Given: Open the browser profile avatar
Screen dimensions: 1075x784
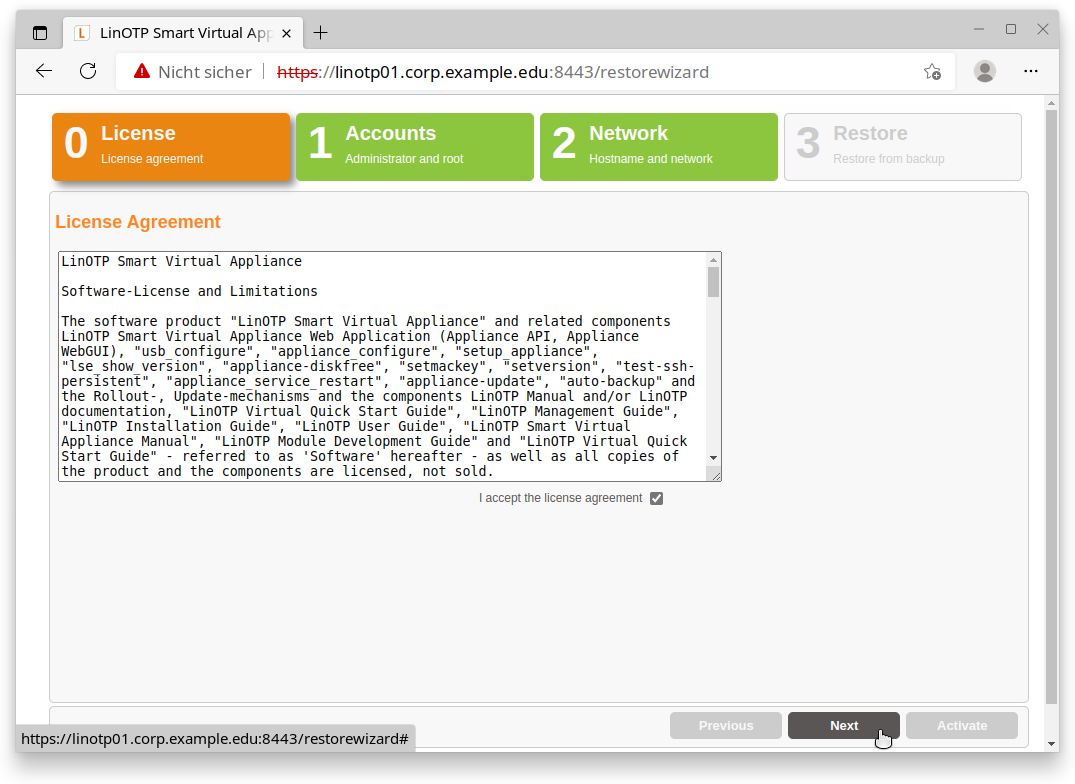Looking at the screenshot, I should click(x=985, y=71).
